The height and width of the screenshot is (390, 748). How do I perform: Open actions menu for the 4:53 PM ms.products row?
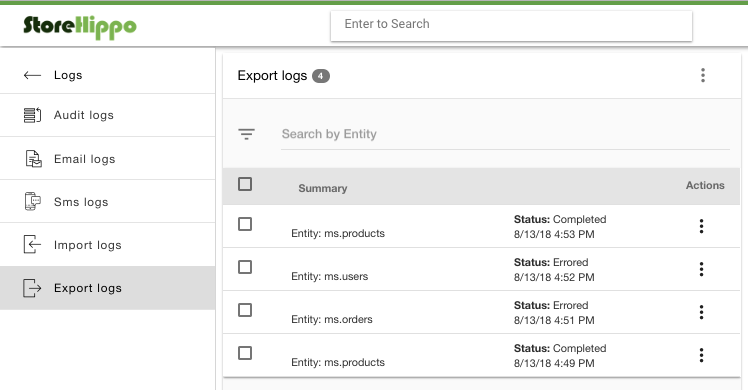point(701,226)
